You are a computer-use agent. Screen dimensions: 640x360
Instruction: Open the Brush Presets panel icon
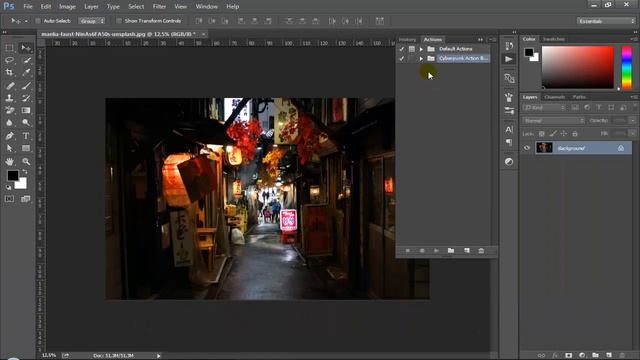(x=509, y=111)
